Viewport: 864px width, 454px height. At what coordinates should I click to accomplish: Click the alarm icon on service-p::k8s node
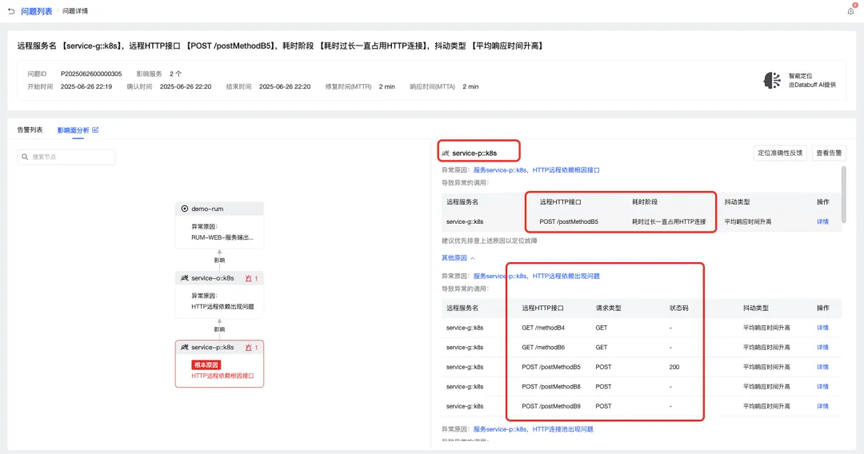point(249,348)
